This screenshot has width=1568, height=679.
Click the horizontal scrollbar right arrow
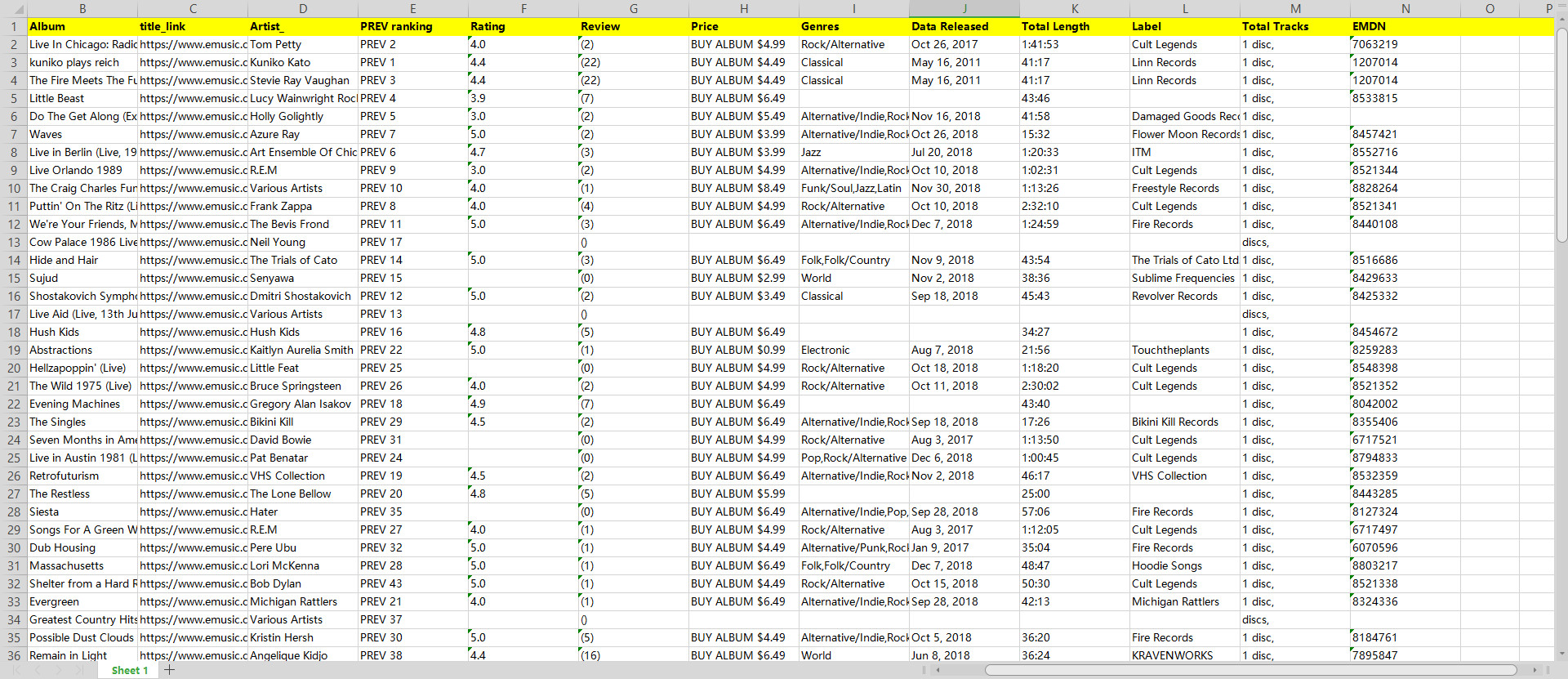(x=1535, y=670)
